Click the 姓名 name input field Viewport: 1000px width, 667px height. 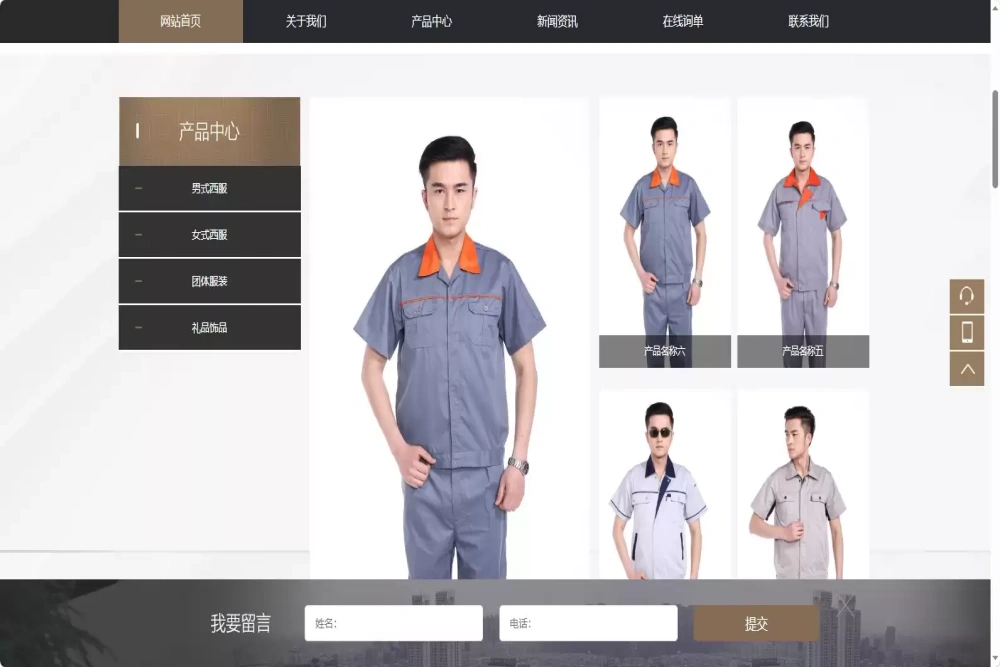pyautogui.click(x=393, y=623)
